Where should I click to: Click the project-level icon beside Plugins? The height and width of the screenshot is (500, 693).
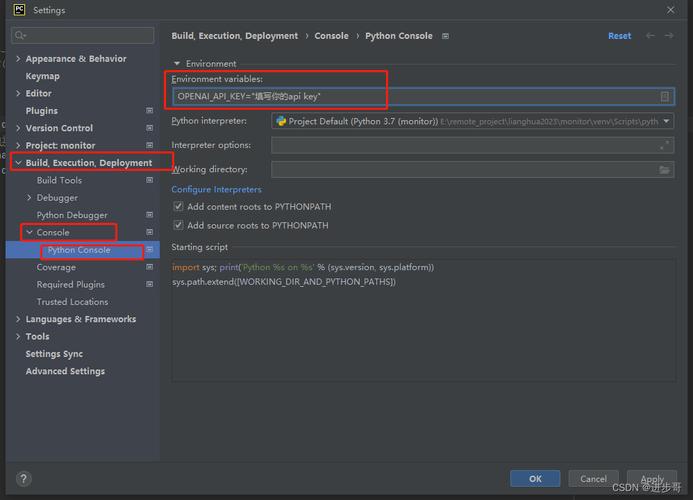tap(149, 111)
